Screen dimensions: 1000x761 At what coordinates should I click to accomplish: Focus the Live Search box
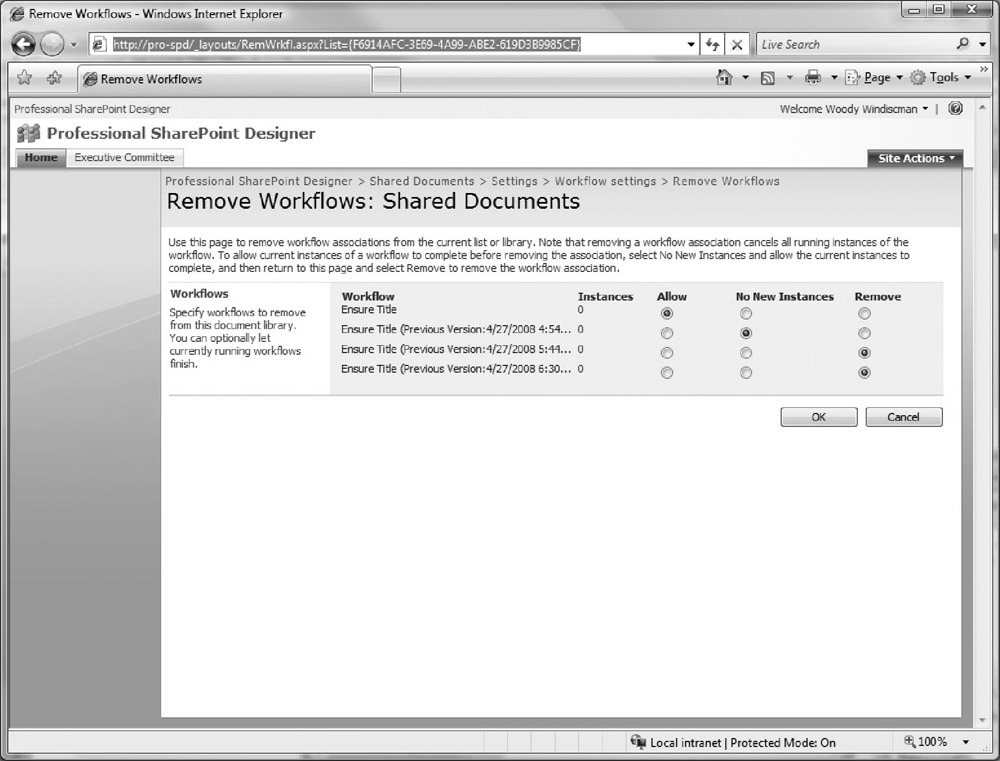855,44
